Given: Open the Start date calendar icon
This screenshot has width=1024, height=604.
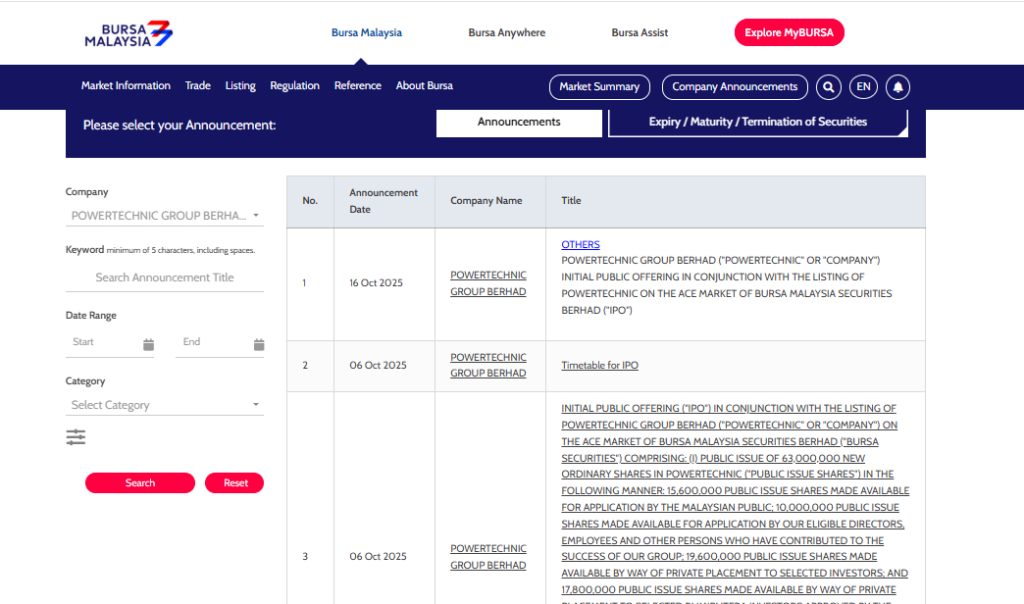Looking at the screenshot, I should pyautogui.click(x=148, y=344).
